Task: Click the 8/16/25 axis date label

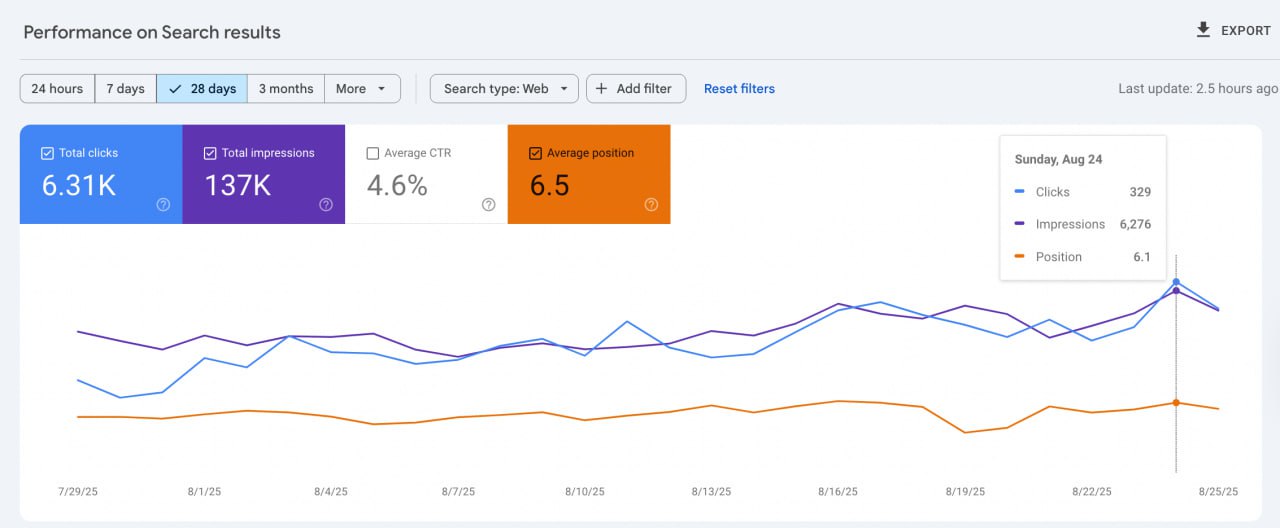Action: tap(838, 492)
